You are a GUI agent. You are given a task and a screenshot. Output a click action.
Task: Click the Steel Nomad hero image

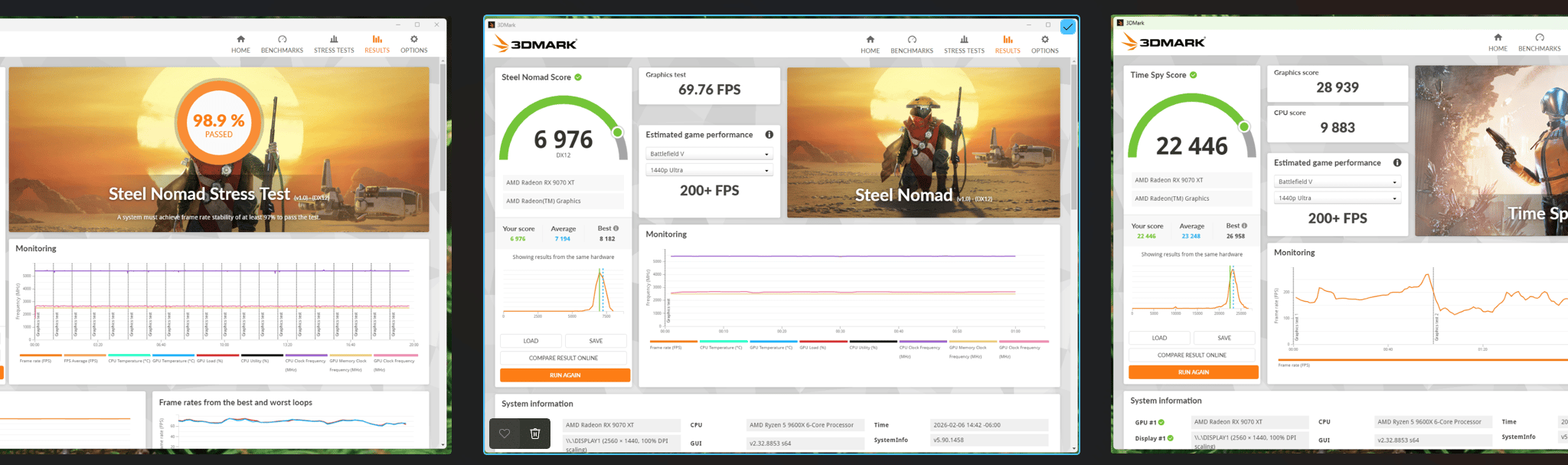pos(923,142)
